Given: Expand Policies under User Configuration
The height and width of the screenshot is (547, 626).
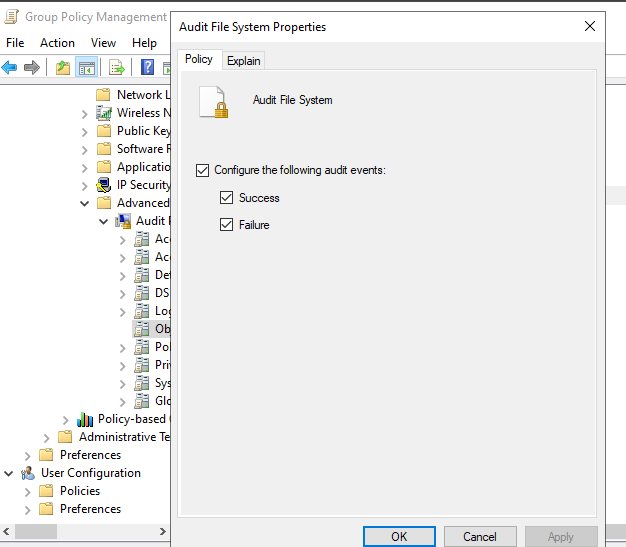Looking at the screenshot, I should click(27, 492).
